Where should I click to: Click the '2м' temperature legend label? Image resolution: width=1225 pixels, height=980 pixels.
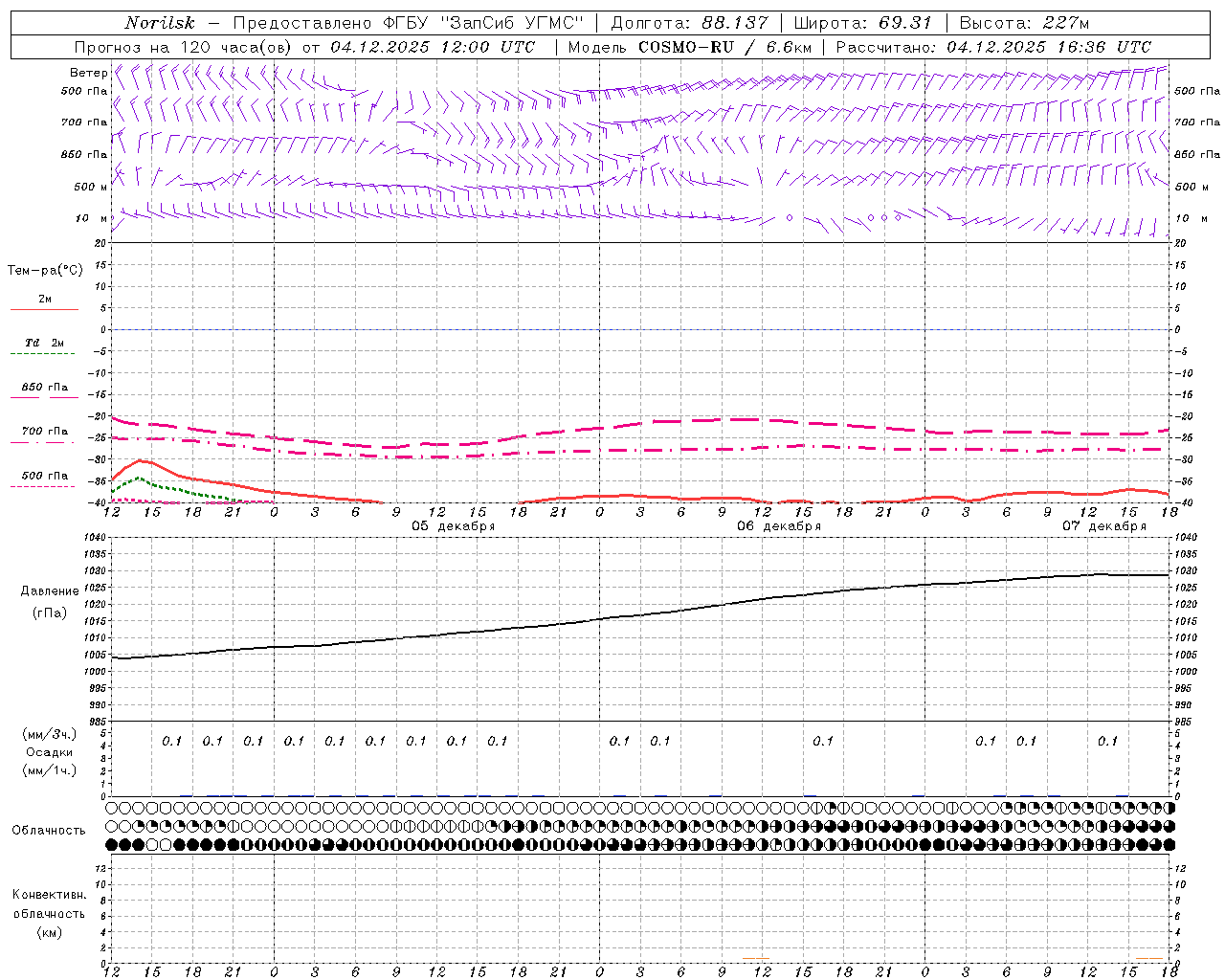(x=45, y=299)
